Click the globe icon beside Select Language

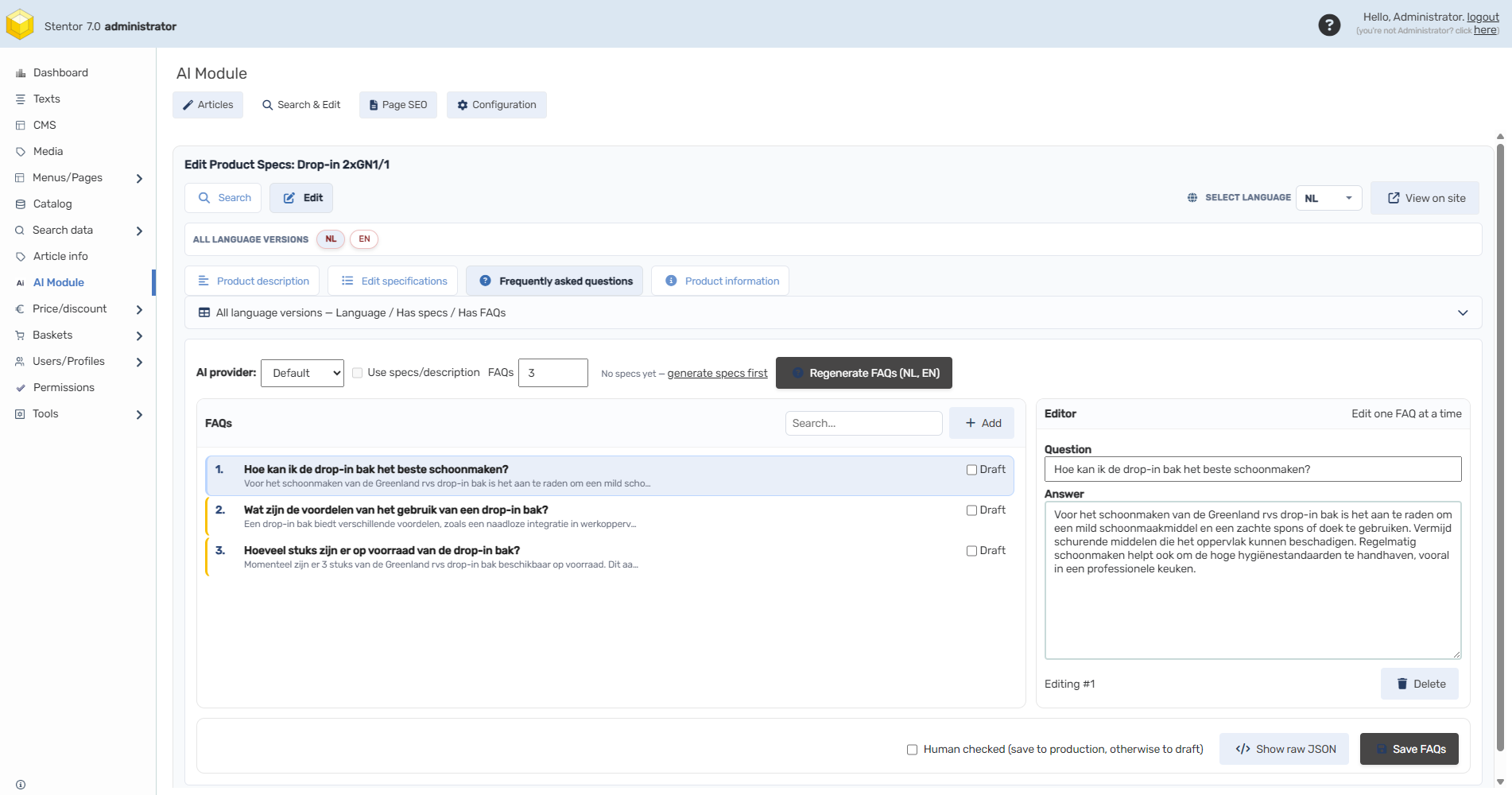coord(1192,198)
